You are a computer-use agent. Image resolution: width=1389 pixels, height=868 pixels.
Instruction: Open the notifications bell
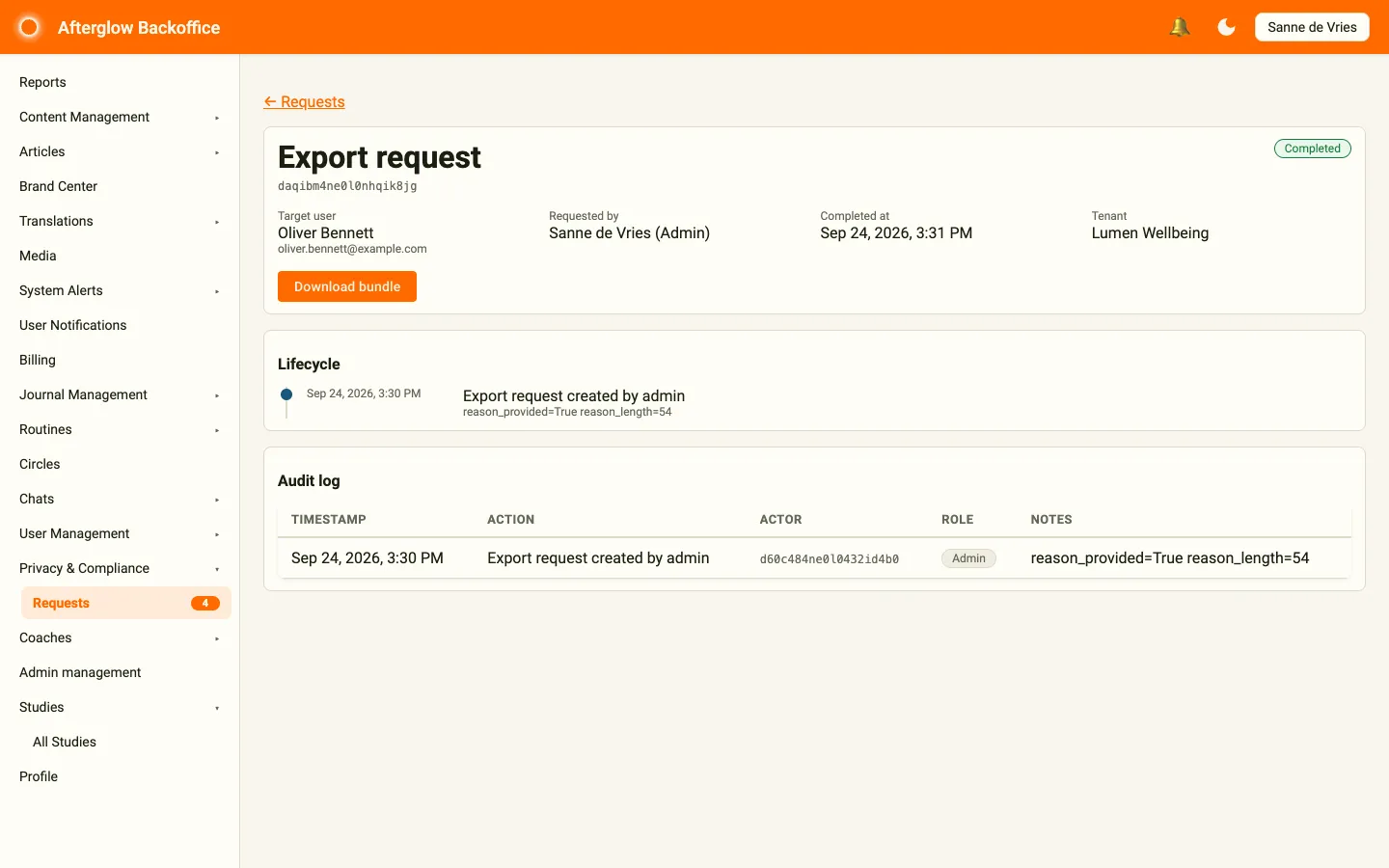coord(1179,27)
